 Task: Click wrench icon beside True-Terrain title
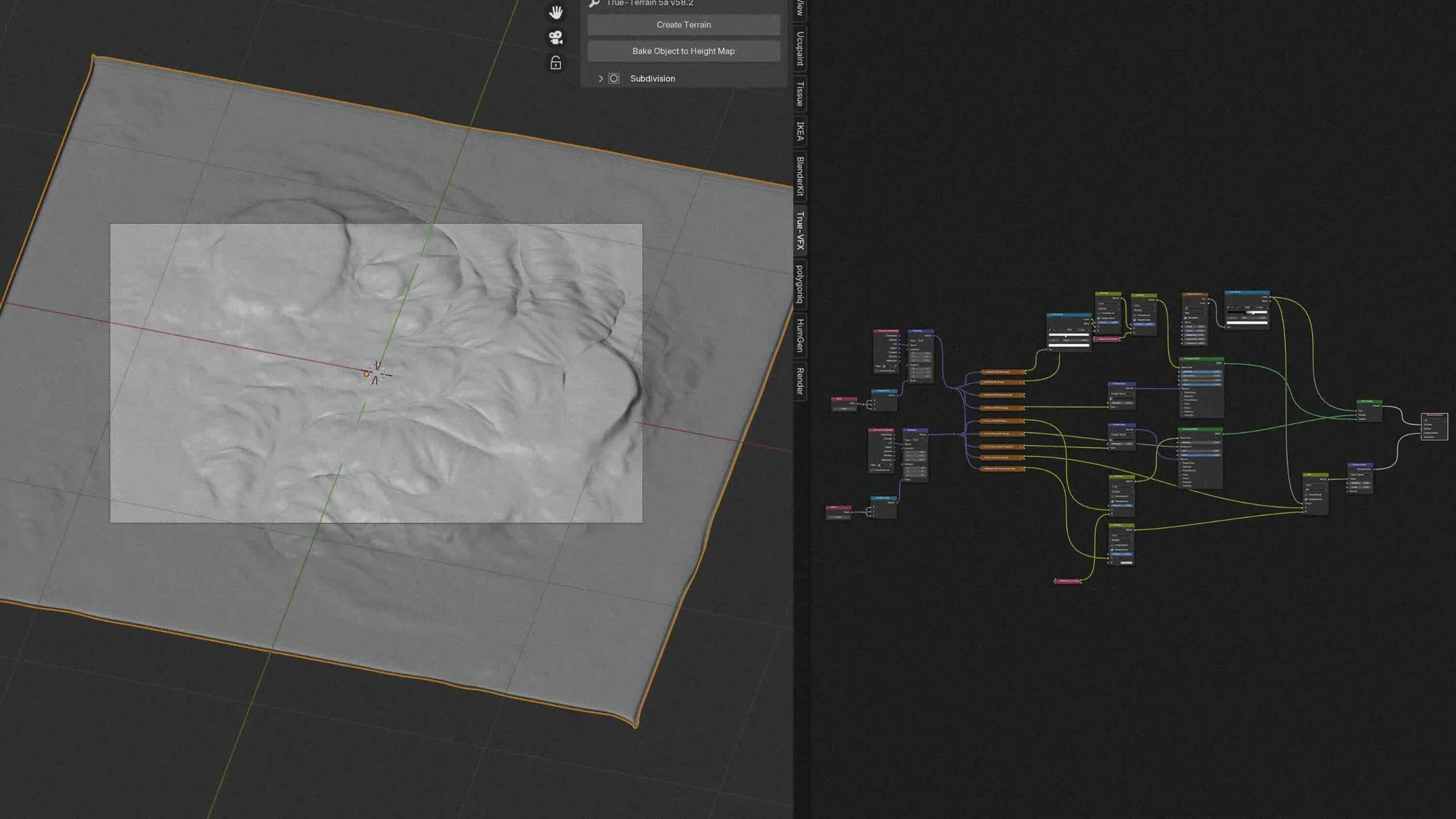(594, 3)
